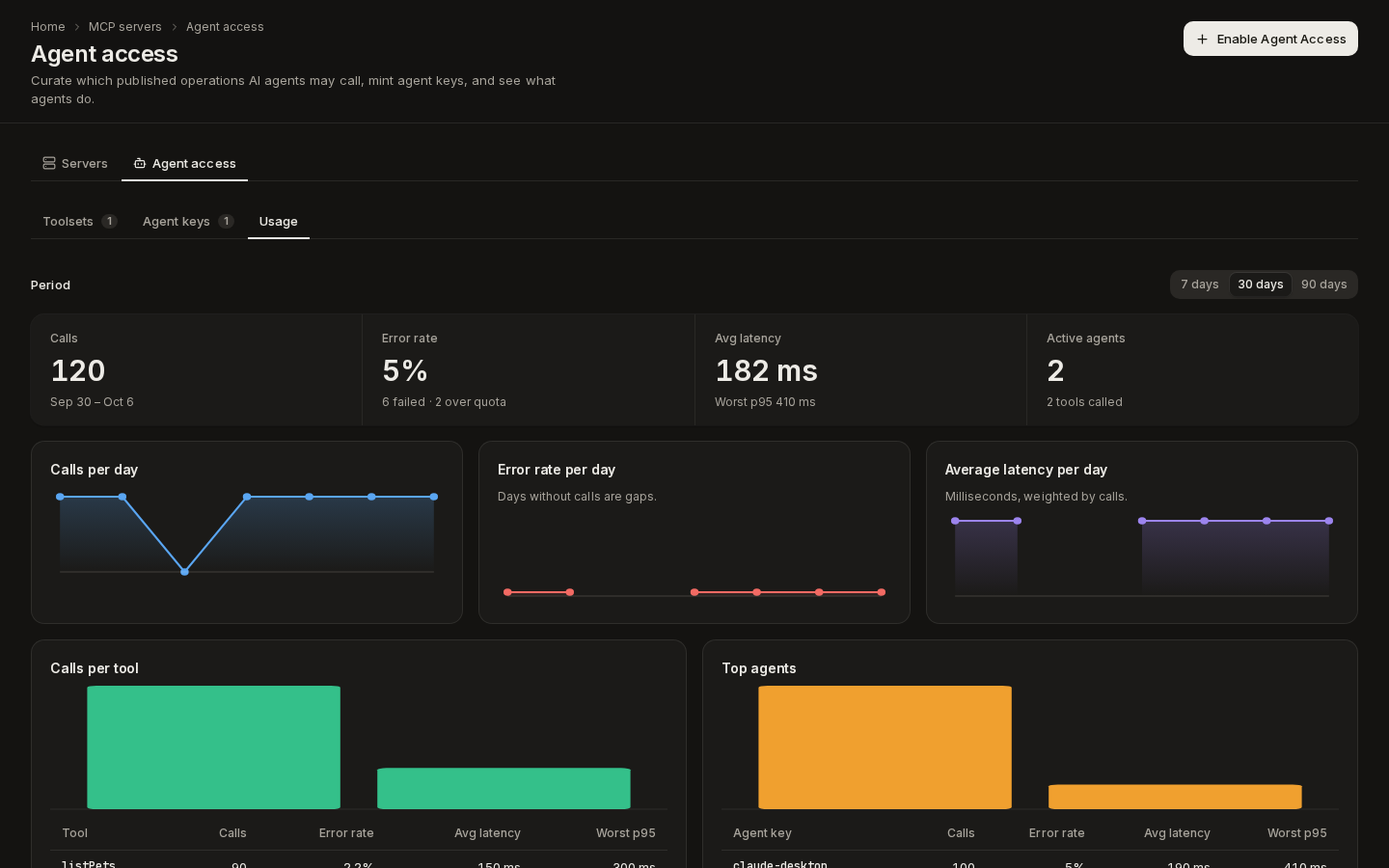Switch to the Agent keys sub-tab

[x=188, y=221]
